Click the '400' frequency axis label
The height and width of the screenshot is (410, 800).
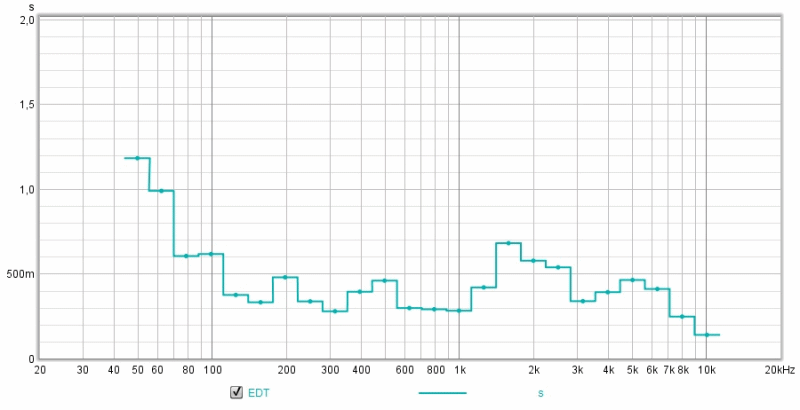[x=361, y=370]
